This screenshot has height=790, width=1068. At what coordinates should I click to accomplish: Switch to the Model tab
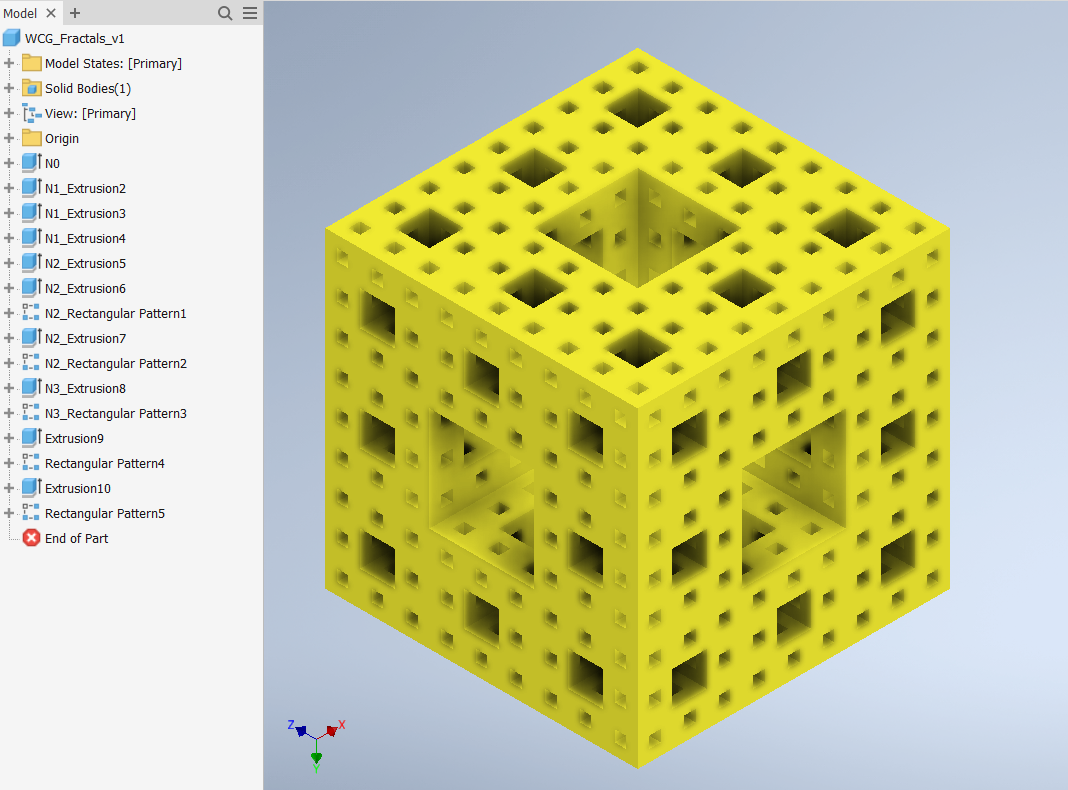coord(20,13)
